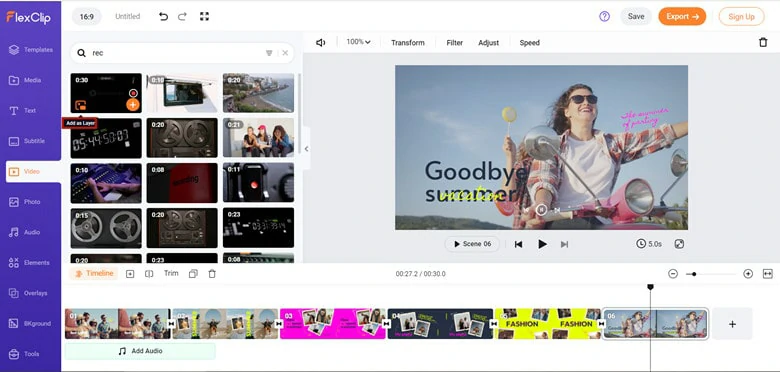Fit the timeline to width icon
This screenshot has width=780, height=372.
(x=768, y=274)
